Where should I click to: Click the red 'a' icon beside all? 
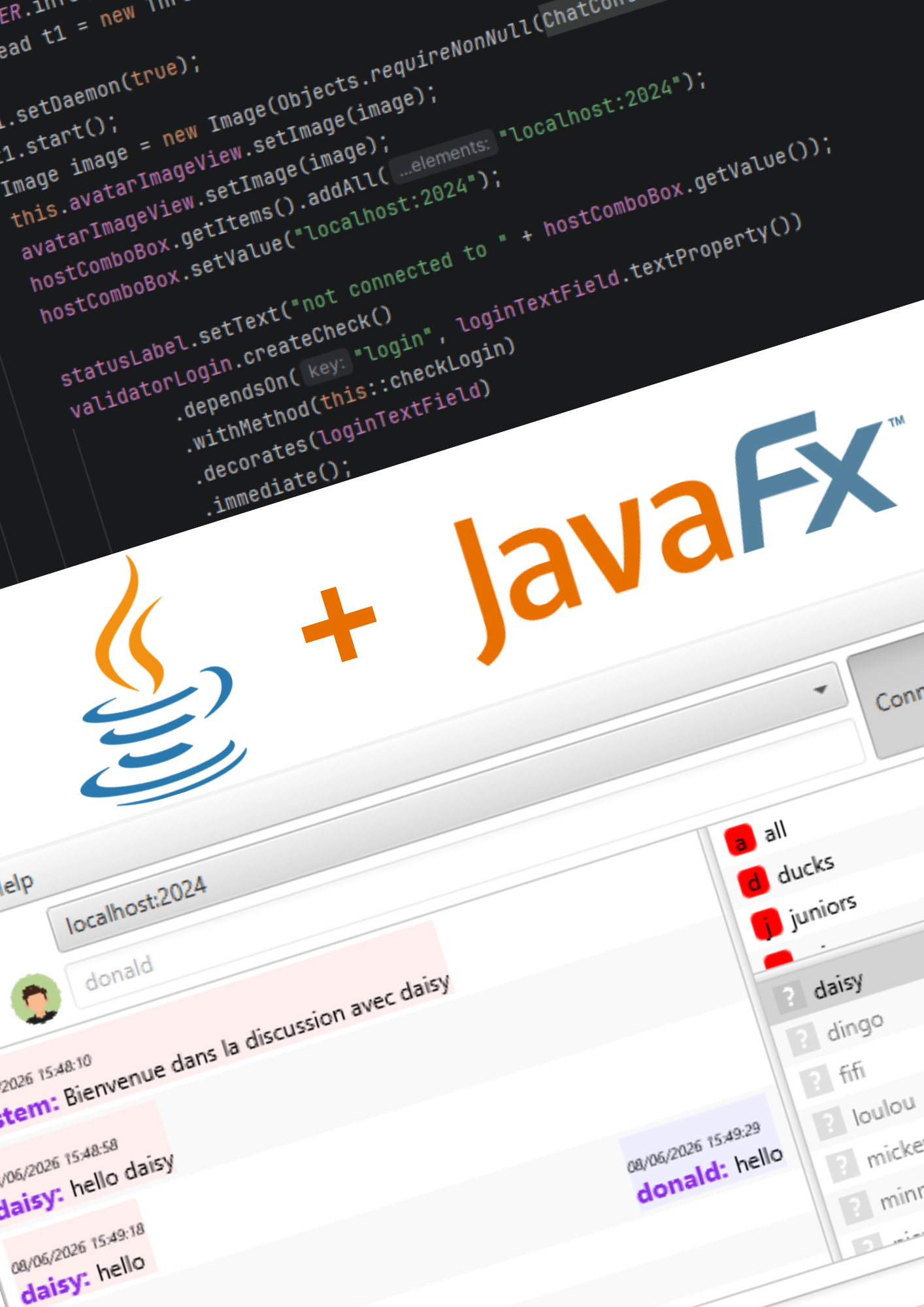coord(741,842)
